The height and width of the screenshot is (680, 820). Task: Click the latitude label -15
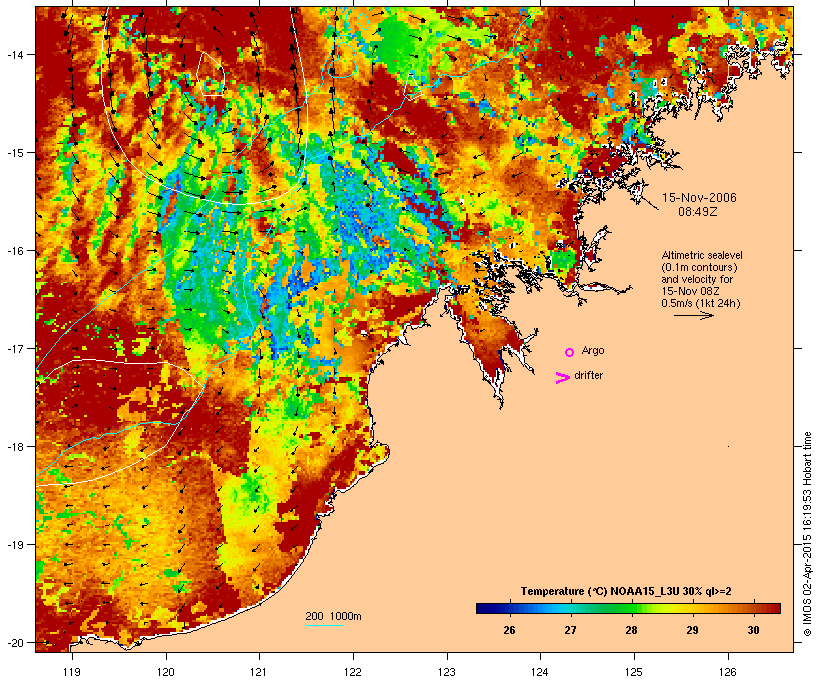tap(14, 153)
